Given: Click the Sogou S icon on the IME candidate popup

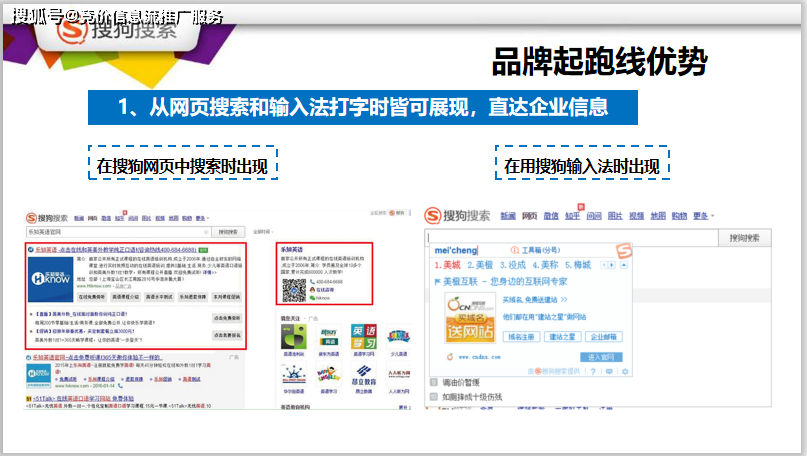Looking at the screenshot, I should [624, 251].
